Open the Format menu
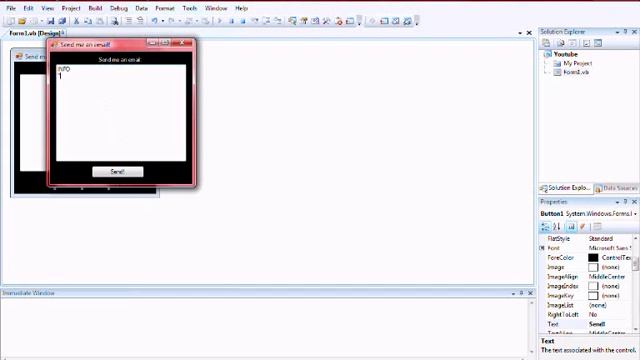The image size is (640, 360). point(165,8)
